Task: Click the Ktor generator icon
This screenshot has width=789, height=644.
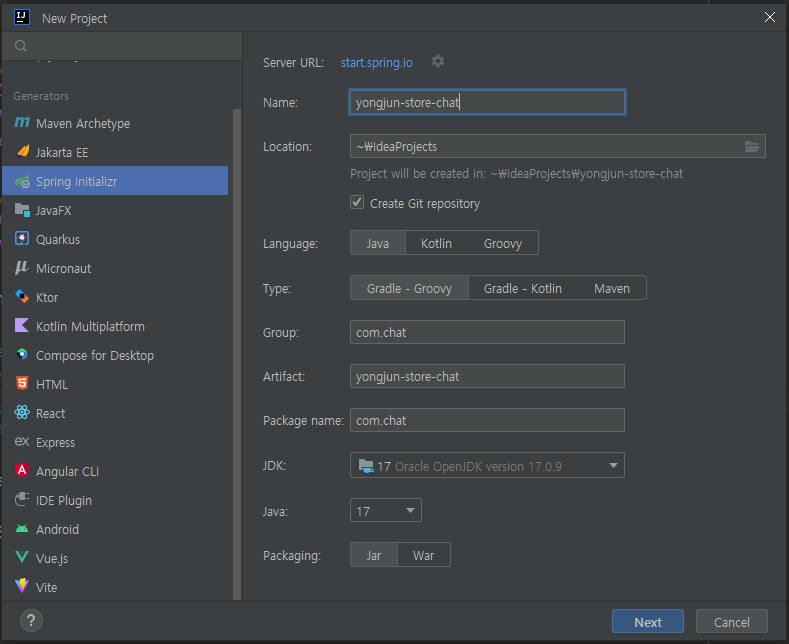Action: (x=22, y=296)
